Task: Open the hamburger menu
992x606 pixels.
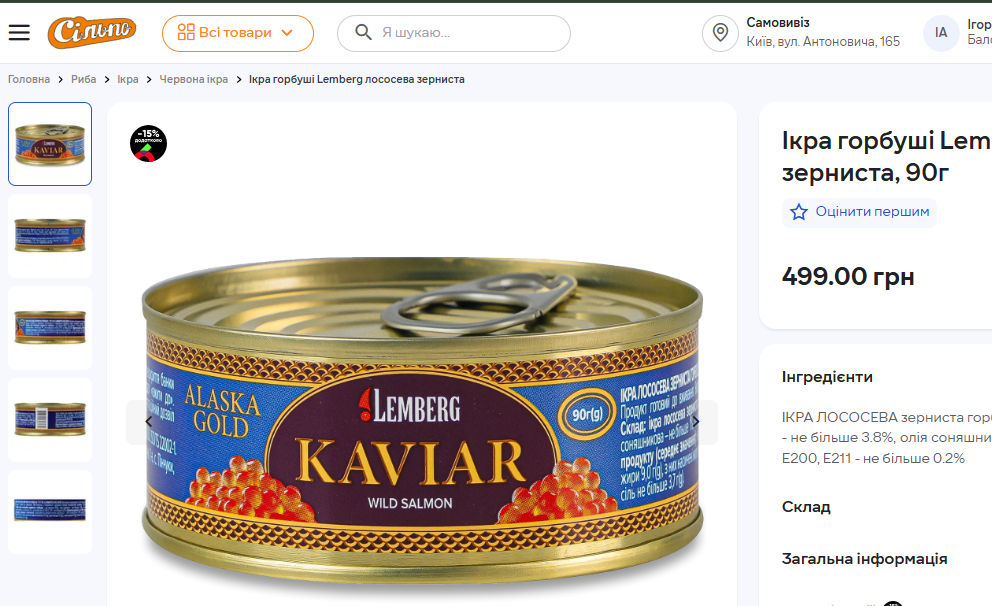Action: click(x=19, y=33)
